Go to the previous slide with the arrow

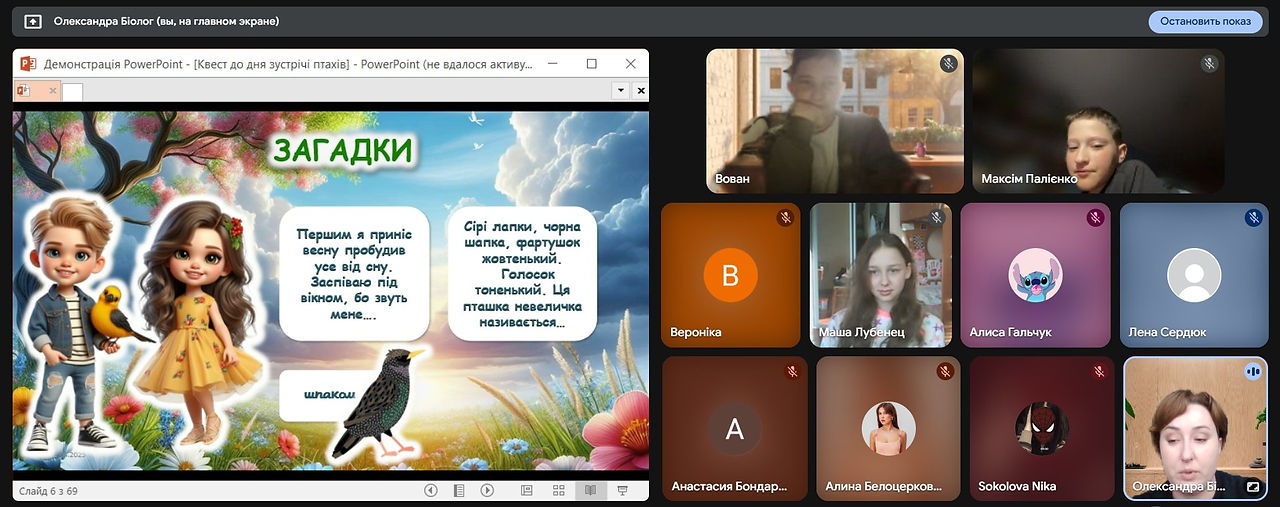[x=431, y=490]
